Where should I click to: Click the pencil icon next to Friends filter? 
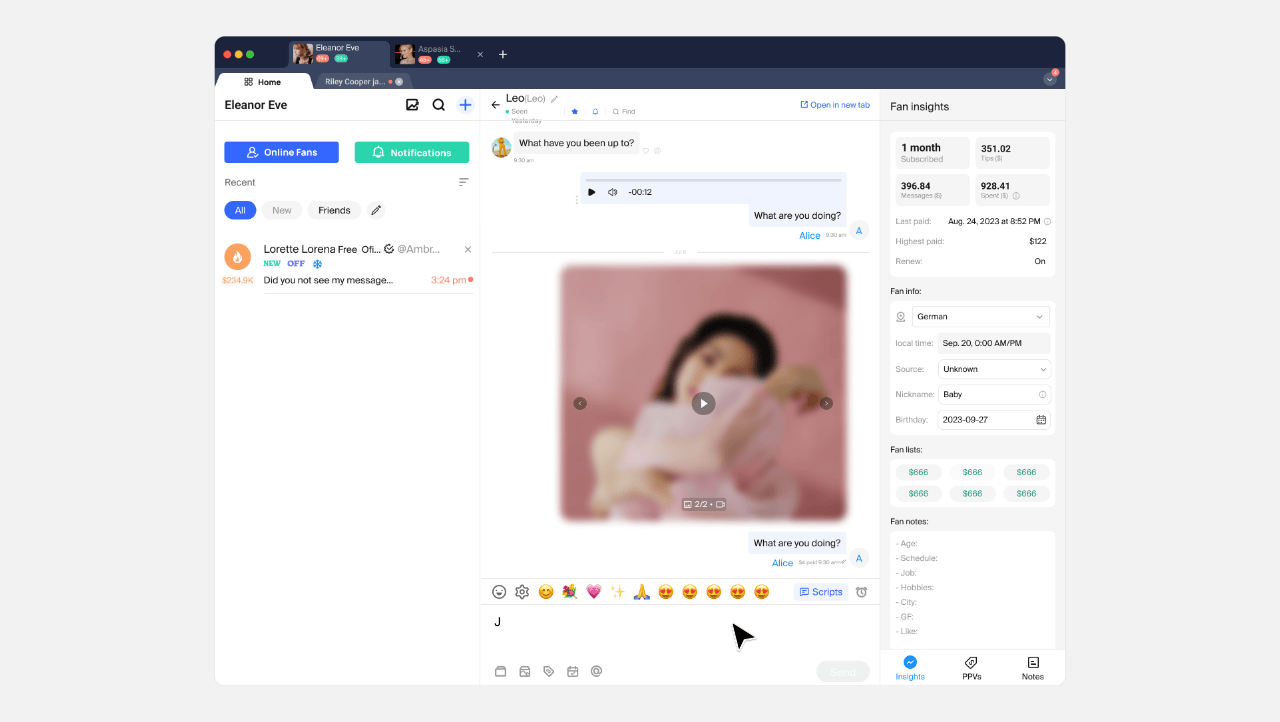(x=376, y=210)
